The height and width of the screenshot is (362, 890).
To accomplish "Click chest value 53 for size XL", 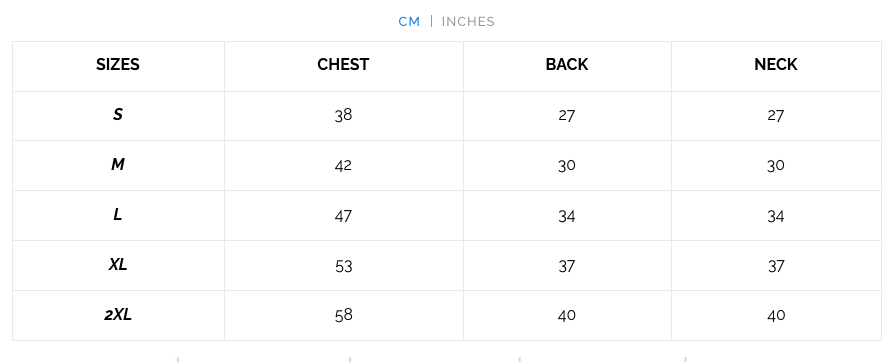I will 343,266.
